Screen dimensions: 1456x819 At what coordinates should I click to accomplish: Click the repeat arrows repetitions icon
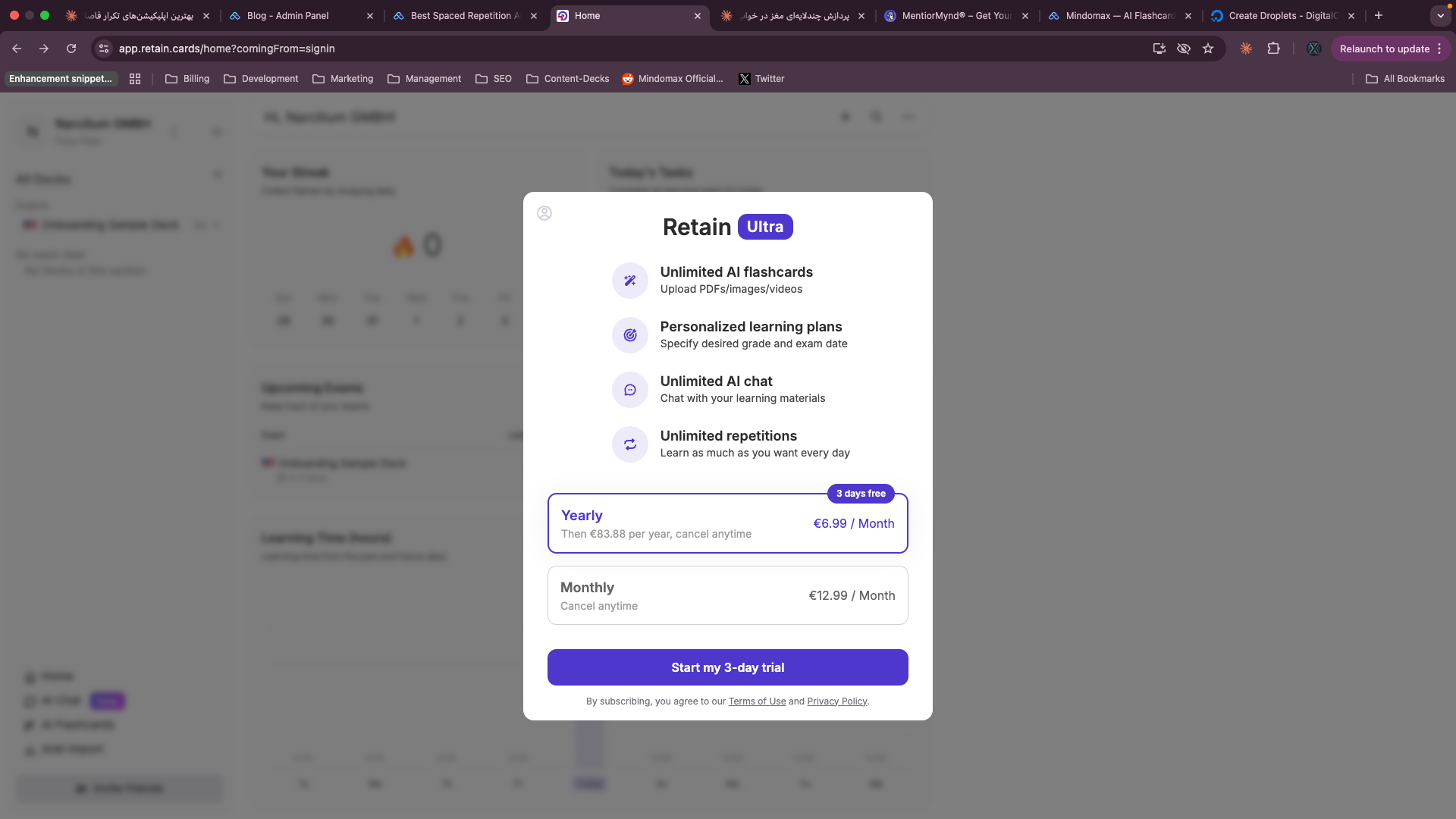[630, 444]
